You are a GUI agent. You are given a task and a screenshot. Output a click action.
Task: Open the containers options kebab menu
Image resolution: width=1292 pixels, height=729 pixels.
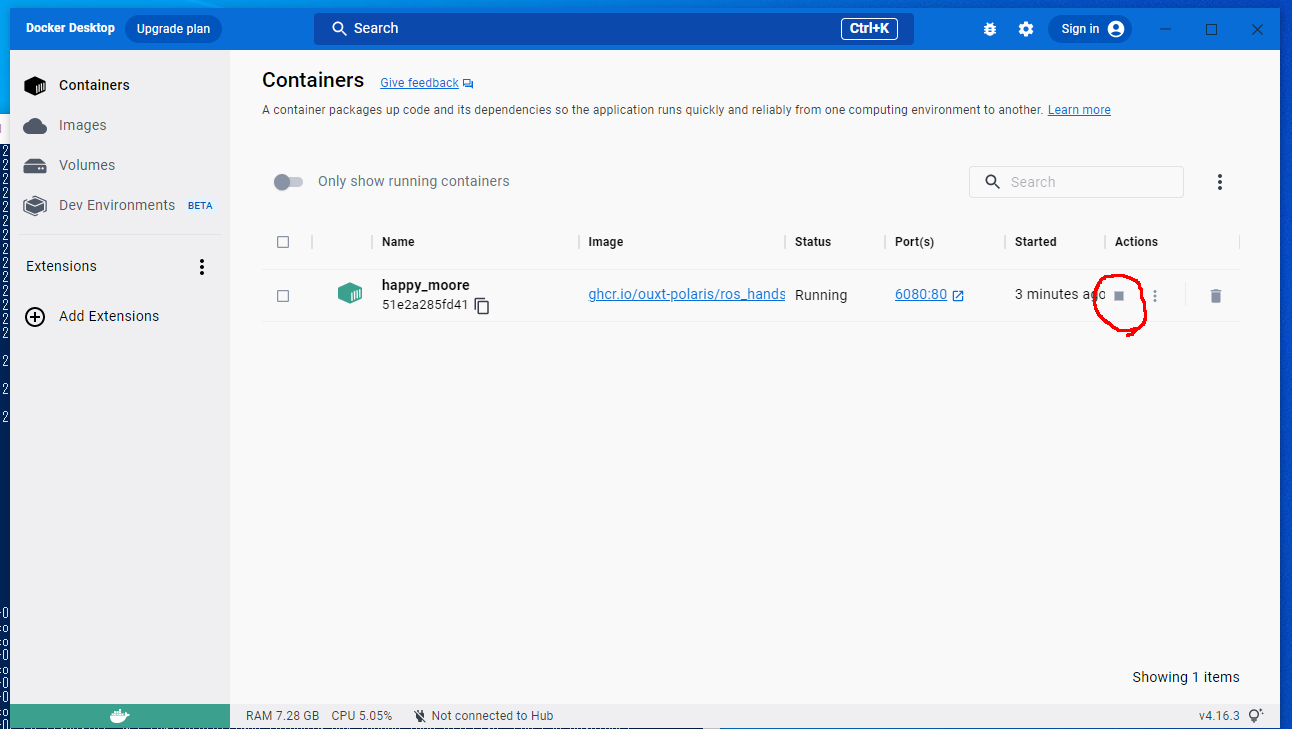coord(1220,182)
